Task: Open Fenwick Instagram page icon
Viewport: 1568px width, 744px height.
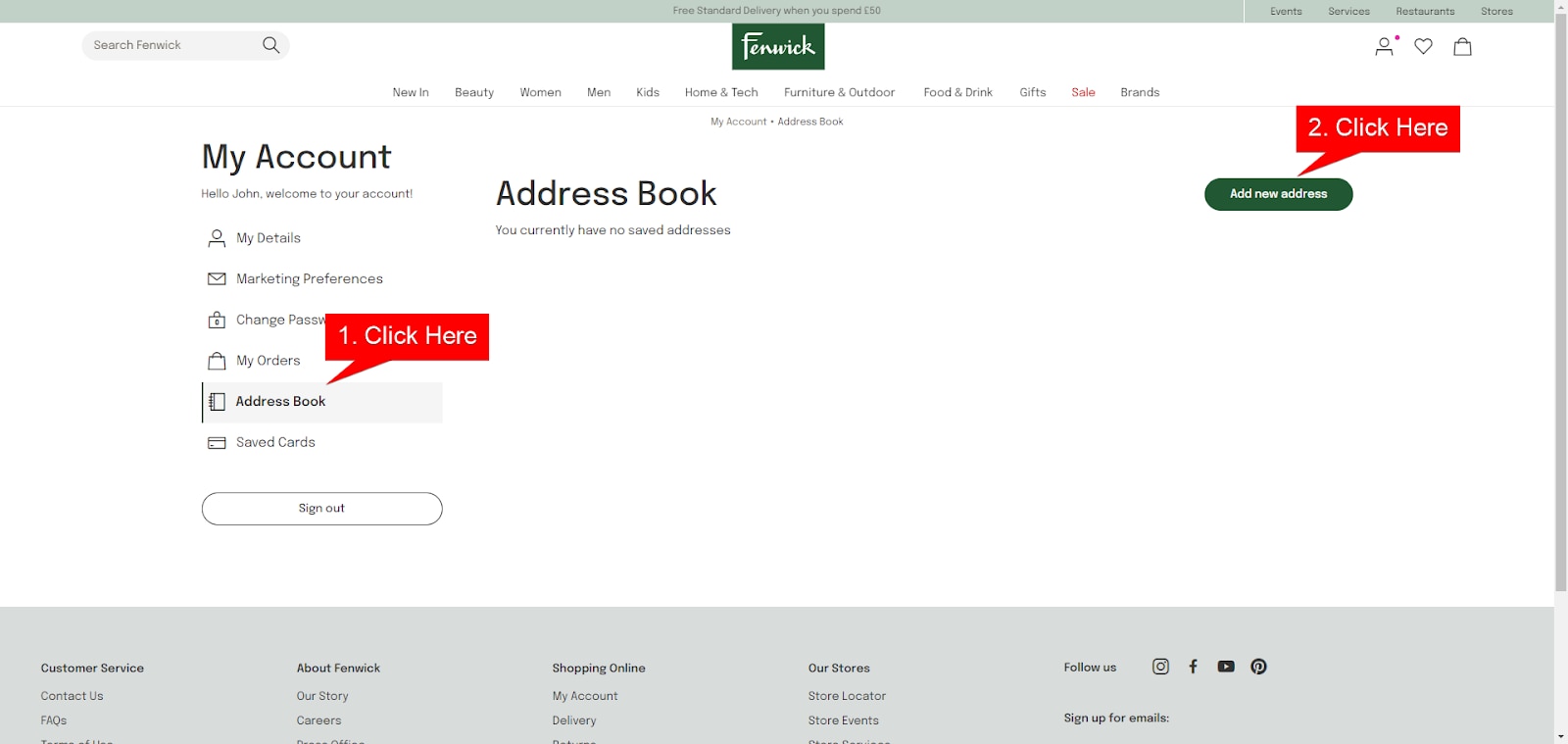Action: click(1160, 667)
